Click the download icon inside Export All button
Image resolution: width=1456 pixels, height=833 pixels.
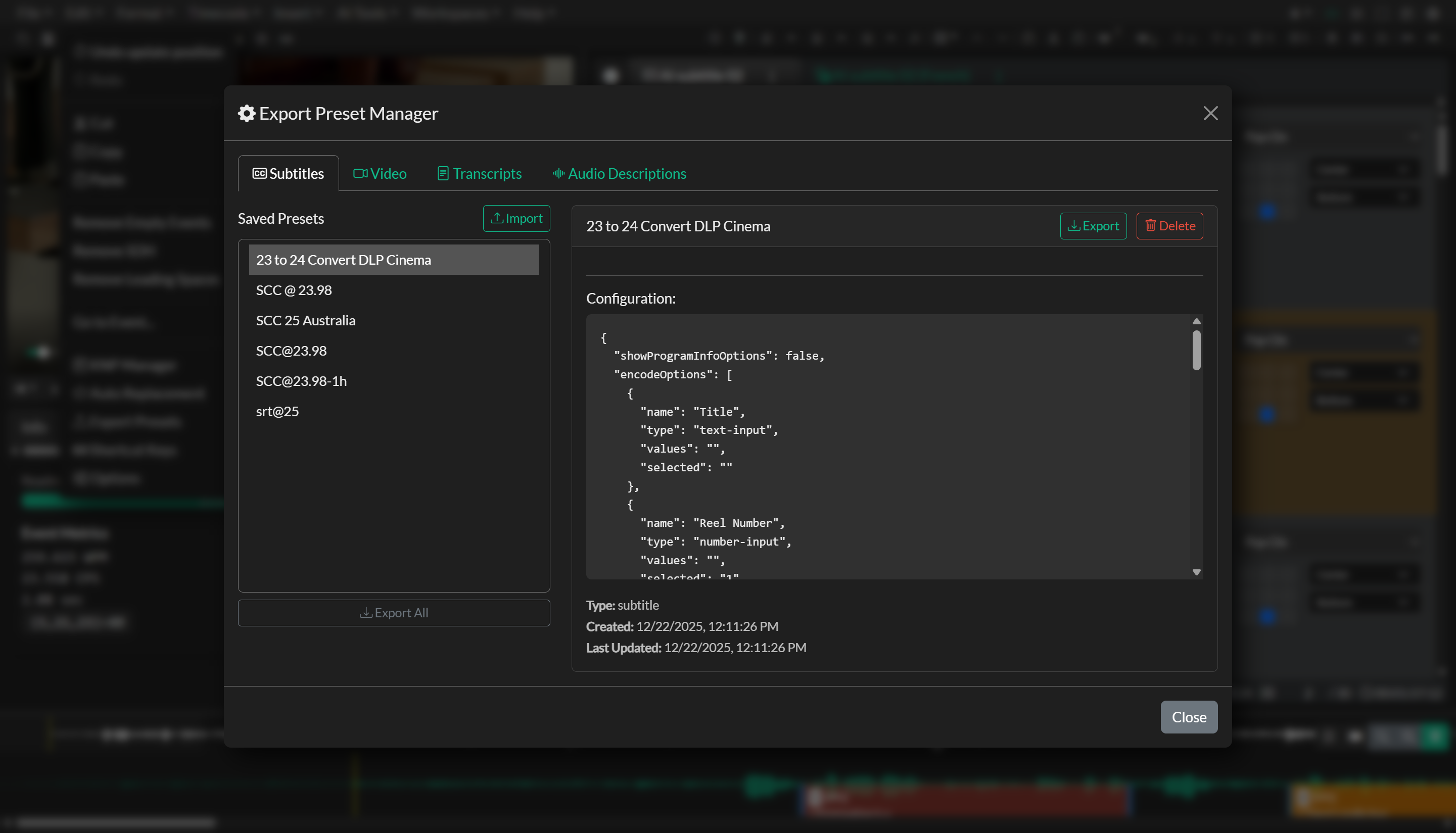[366, 613]
